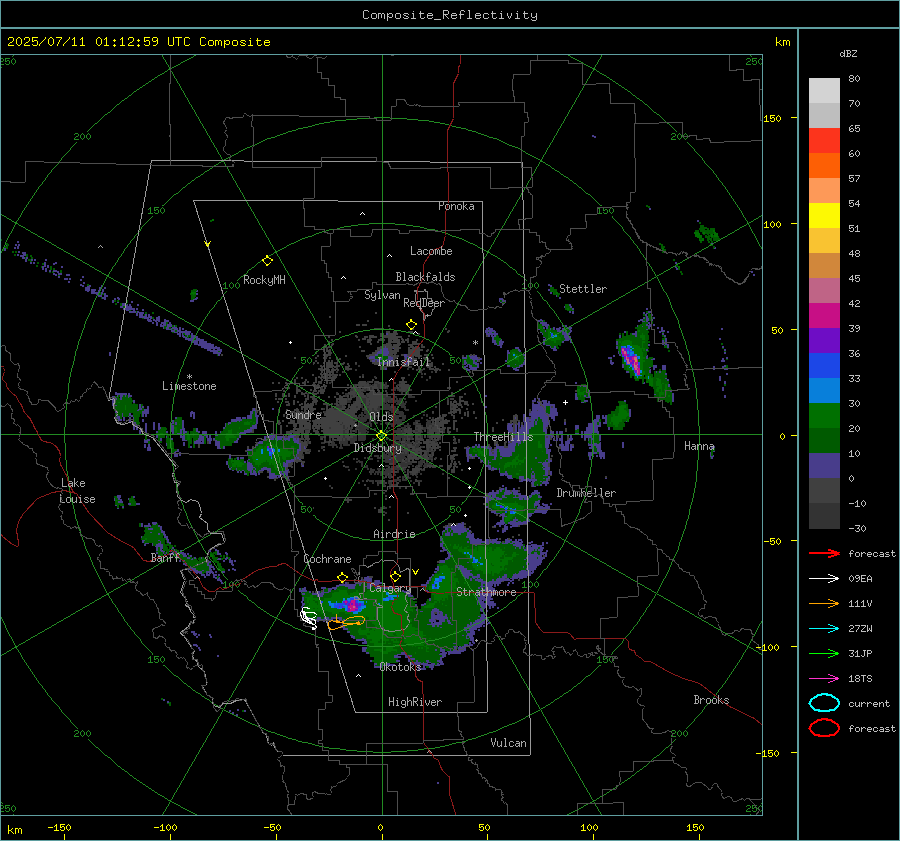Click the cyan current ellipse symbol
The height and width of the screenshot is (841, 900).
[824, 703]
